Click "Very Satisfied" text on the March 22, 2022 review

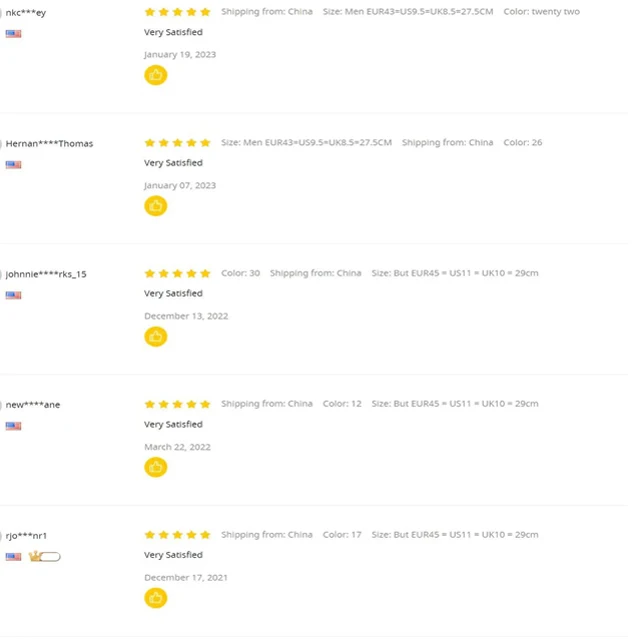pyautogui.click(x=173, y=424)
